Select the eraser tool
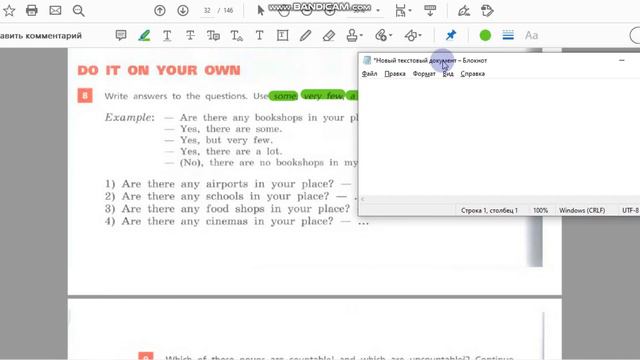Viewport: 640px width, 360px height. [329, 36]
